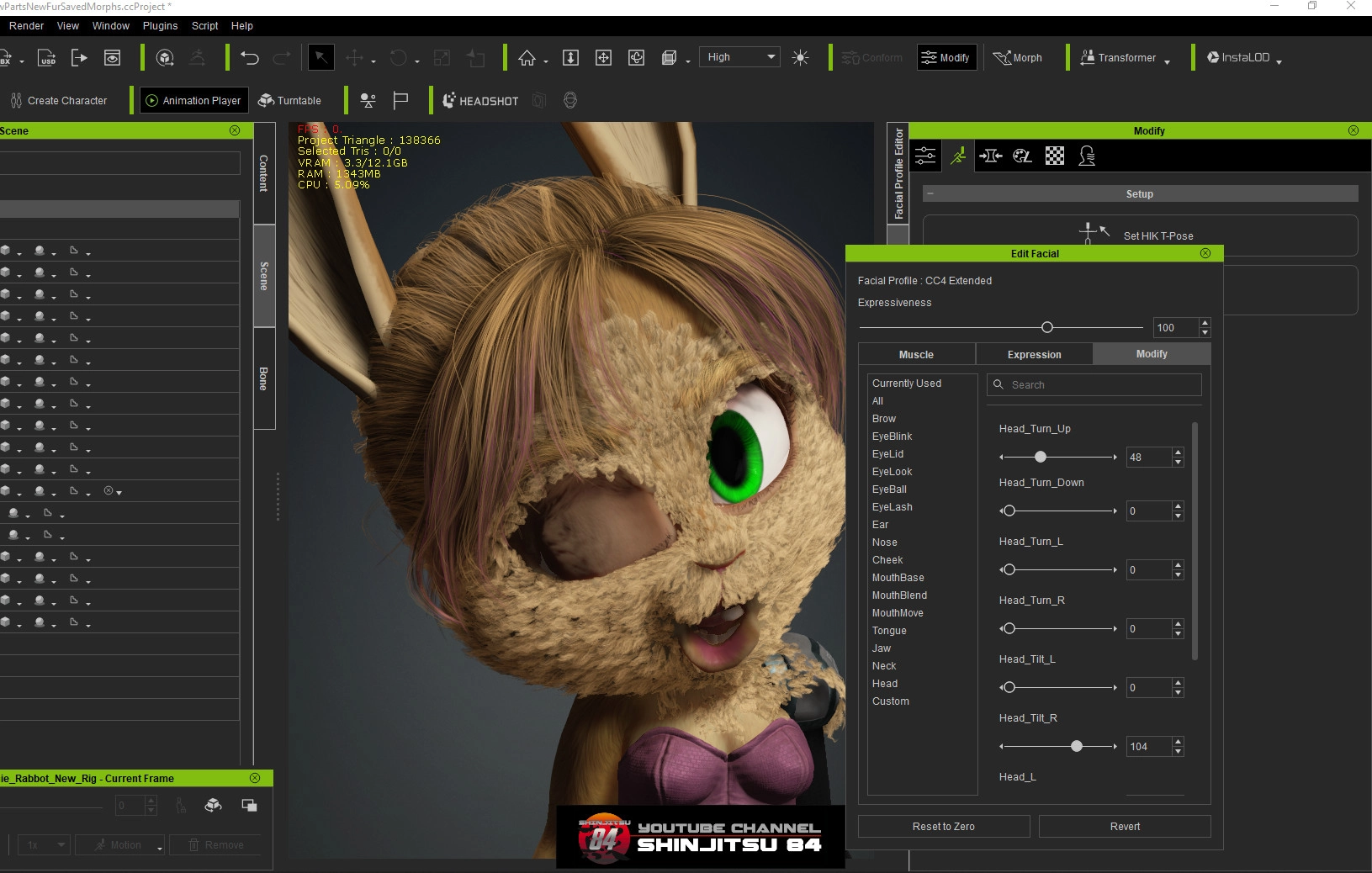
Task: Open the Plugins menu
Action: pyautogui.click(x=160, y=26)
